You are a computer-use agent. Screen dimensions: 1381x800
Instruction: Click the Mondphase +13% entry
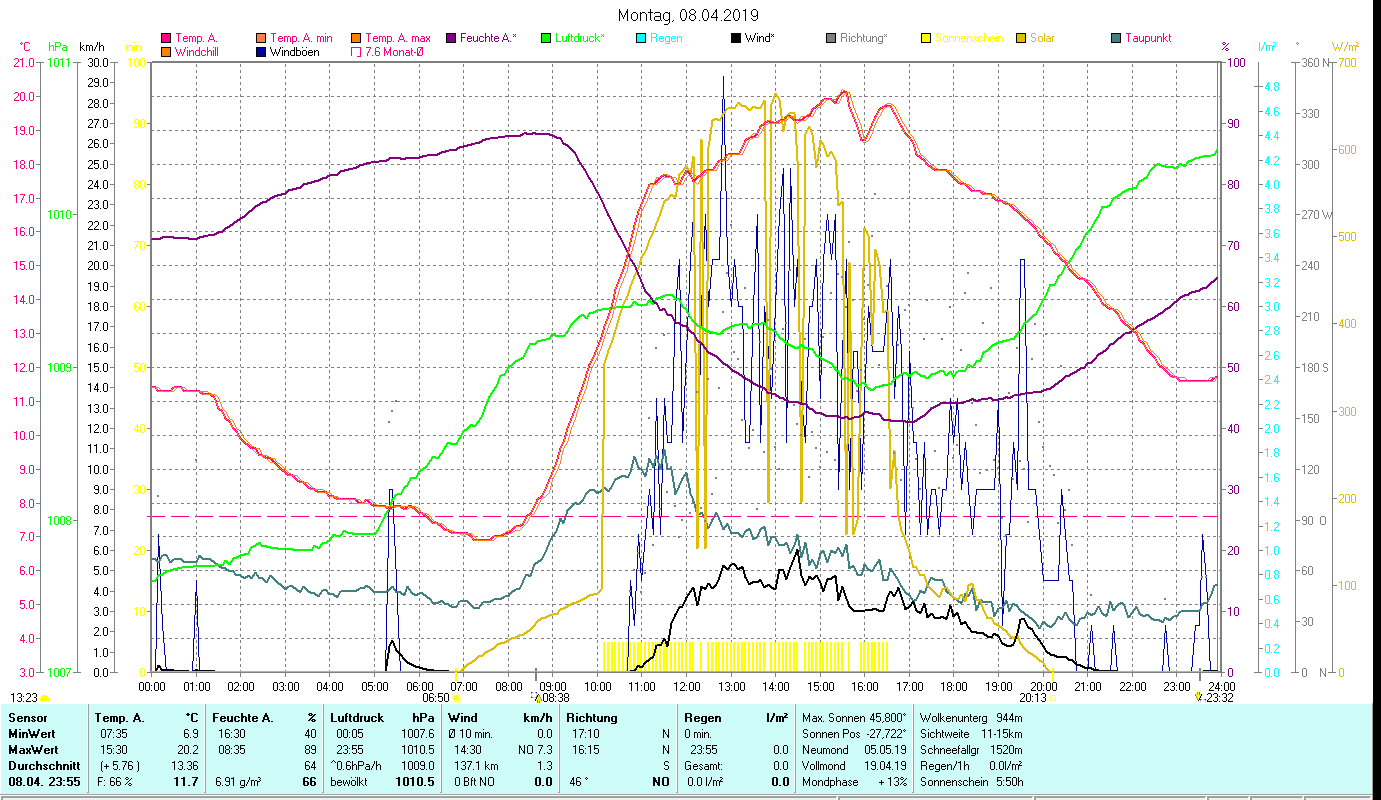855,782
